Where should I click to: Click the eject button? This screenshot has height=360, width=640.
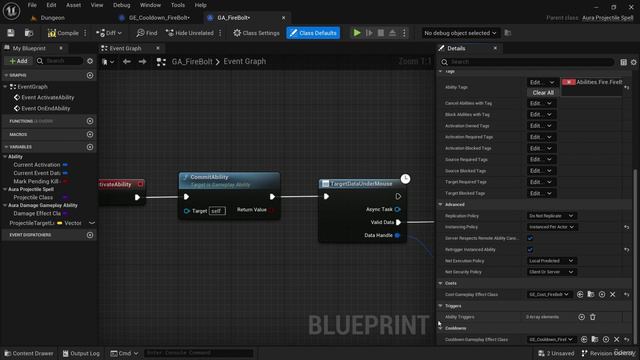point(392,33)
